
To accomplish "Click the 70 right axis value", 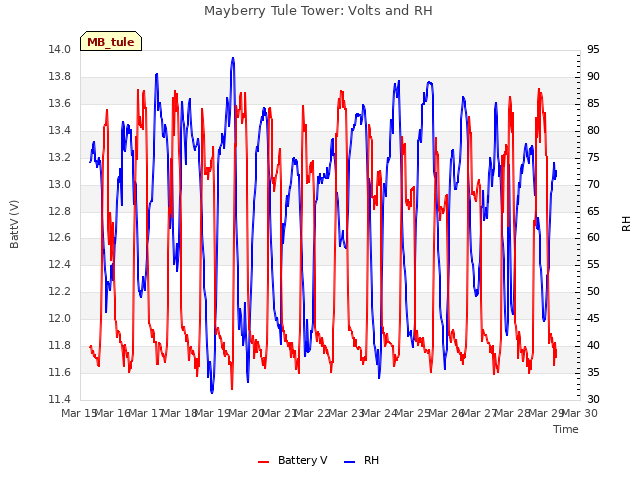I will click(x=593, y=184).
